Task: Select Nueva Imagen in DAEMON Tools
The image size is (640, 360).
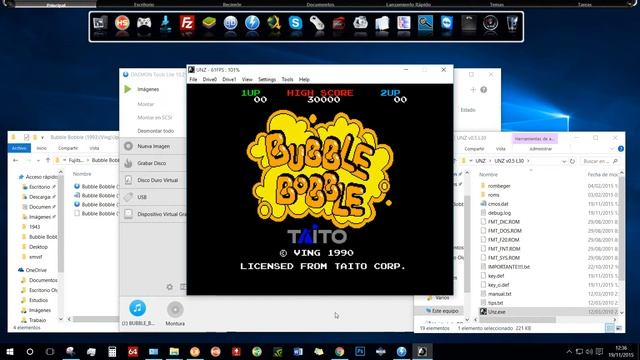Action: point(153,146)
